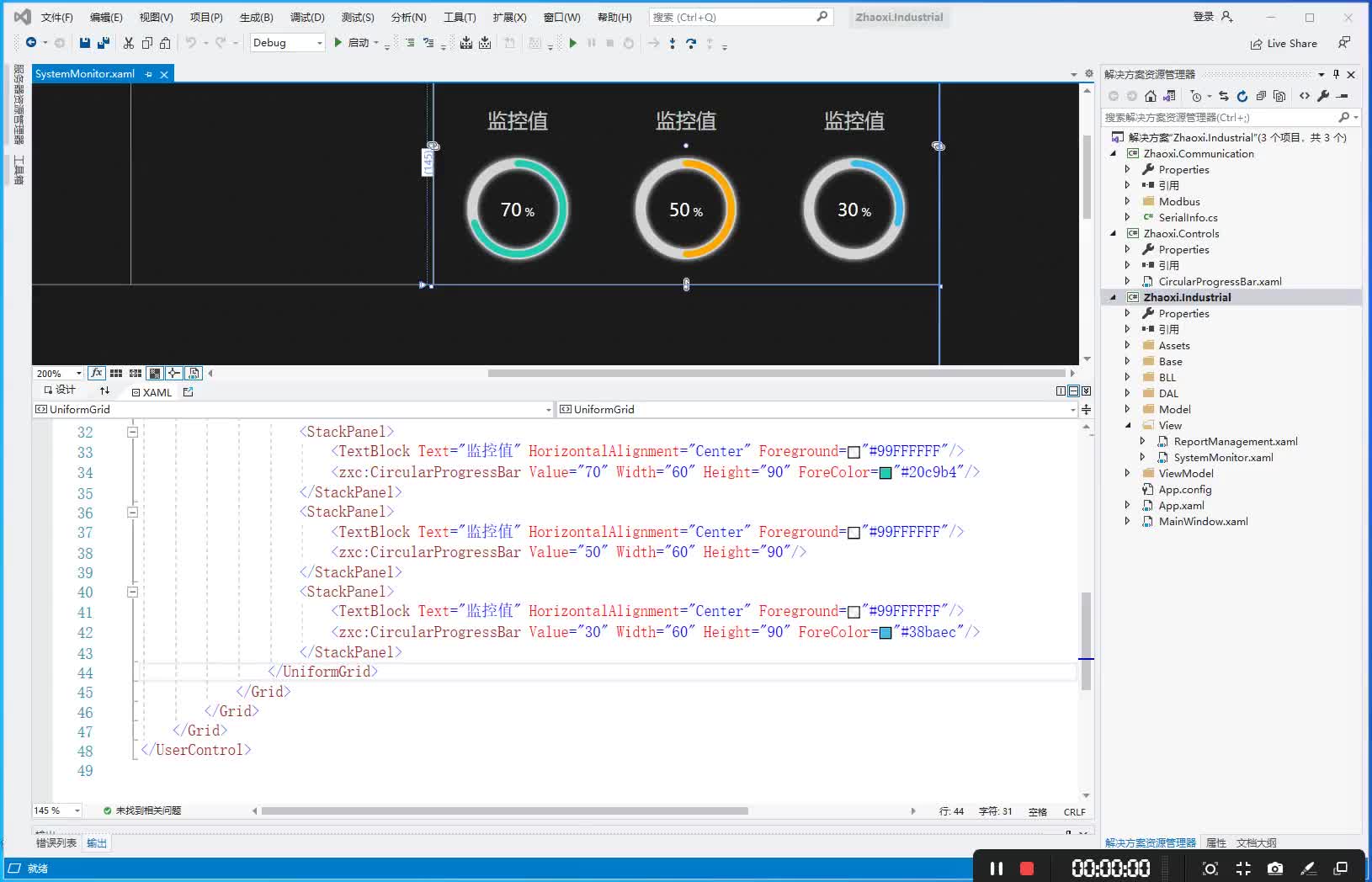1372x882 pixels.
Task: Collapse the XAML pane
Action: click(1087, 391)
